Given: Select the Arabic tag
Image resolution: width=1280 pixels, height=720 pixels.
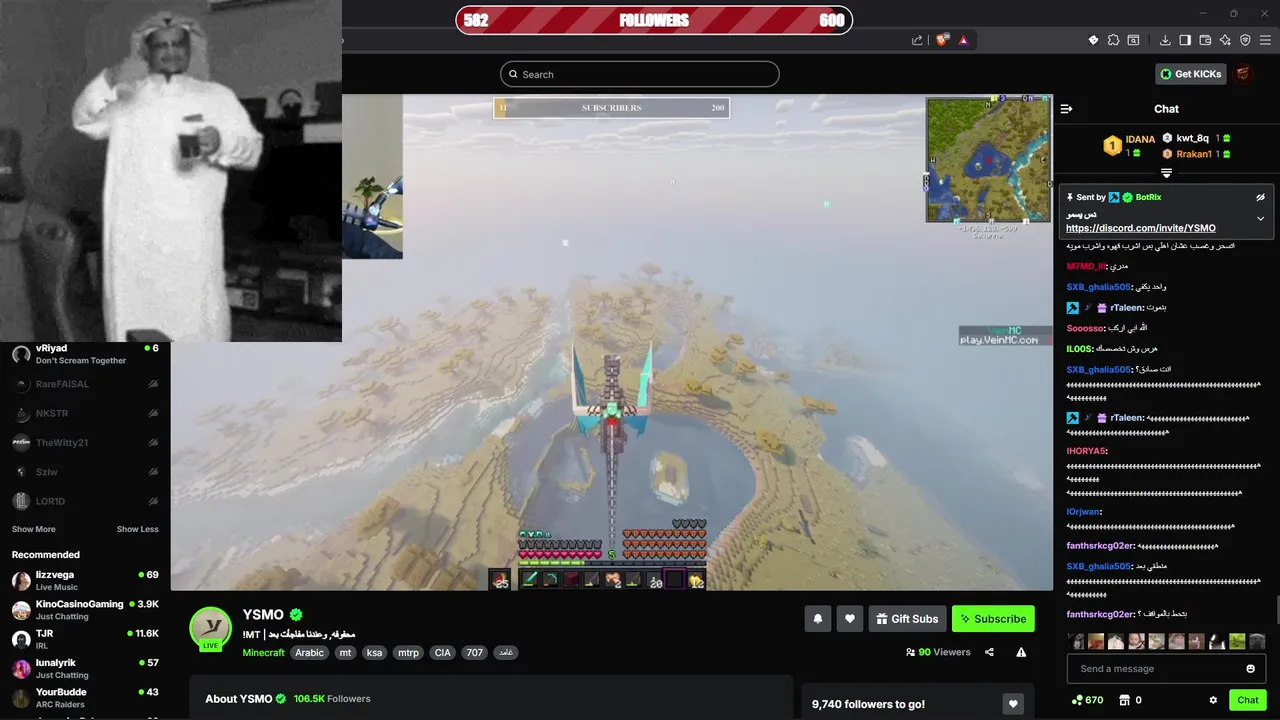Looking at the screenshot, I should point(309,653).
